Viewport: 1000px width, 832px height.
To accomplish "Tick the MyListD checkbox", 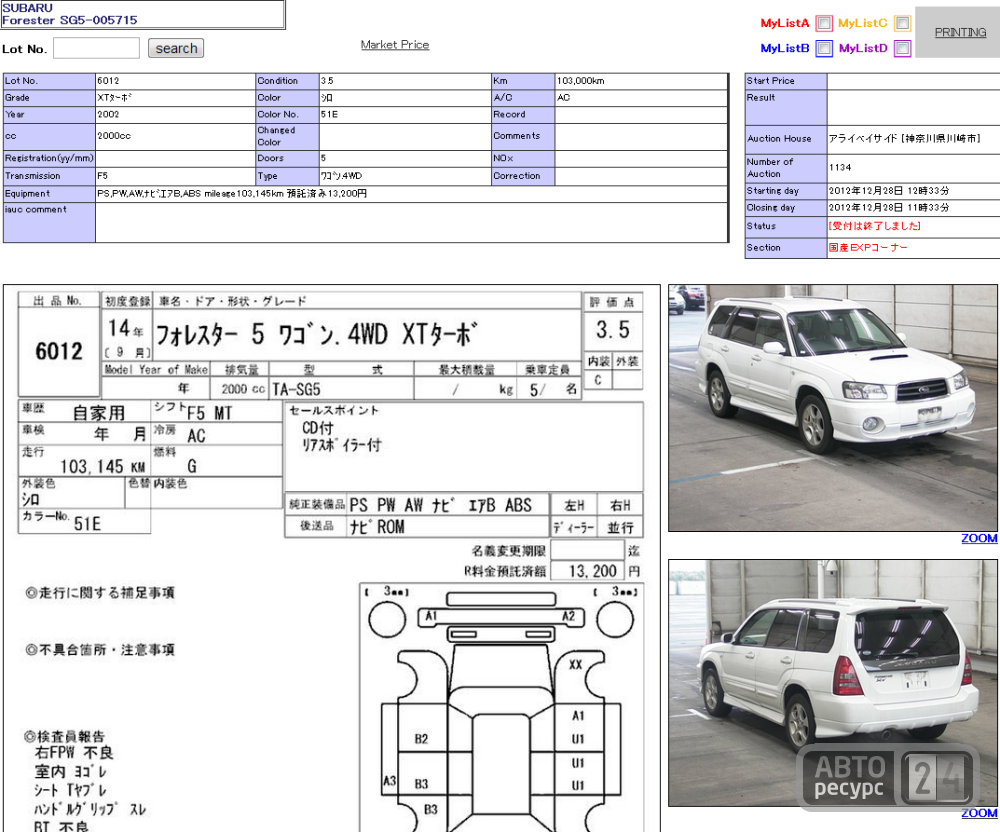I will (902, 48).
